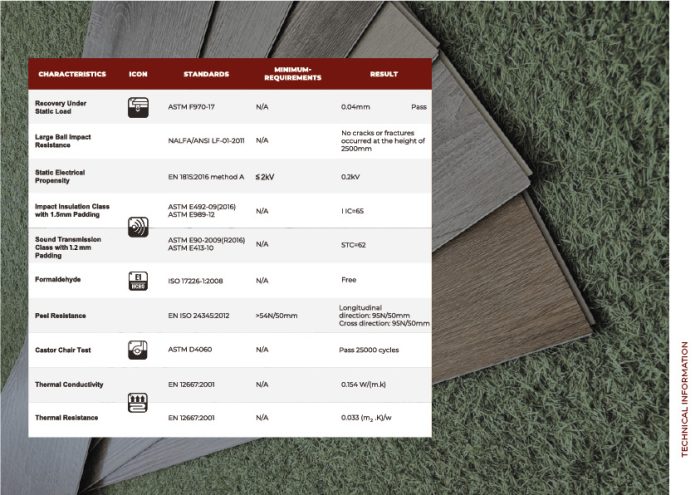The width and height of the screenshot is (700, 495).
Task: Click 'EN 12667:2001' in Thermal Resistance row
Action: [191, 418]
